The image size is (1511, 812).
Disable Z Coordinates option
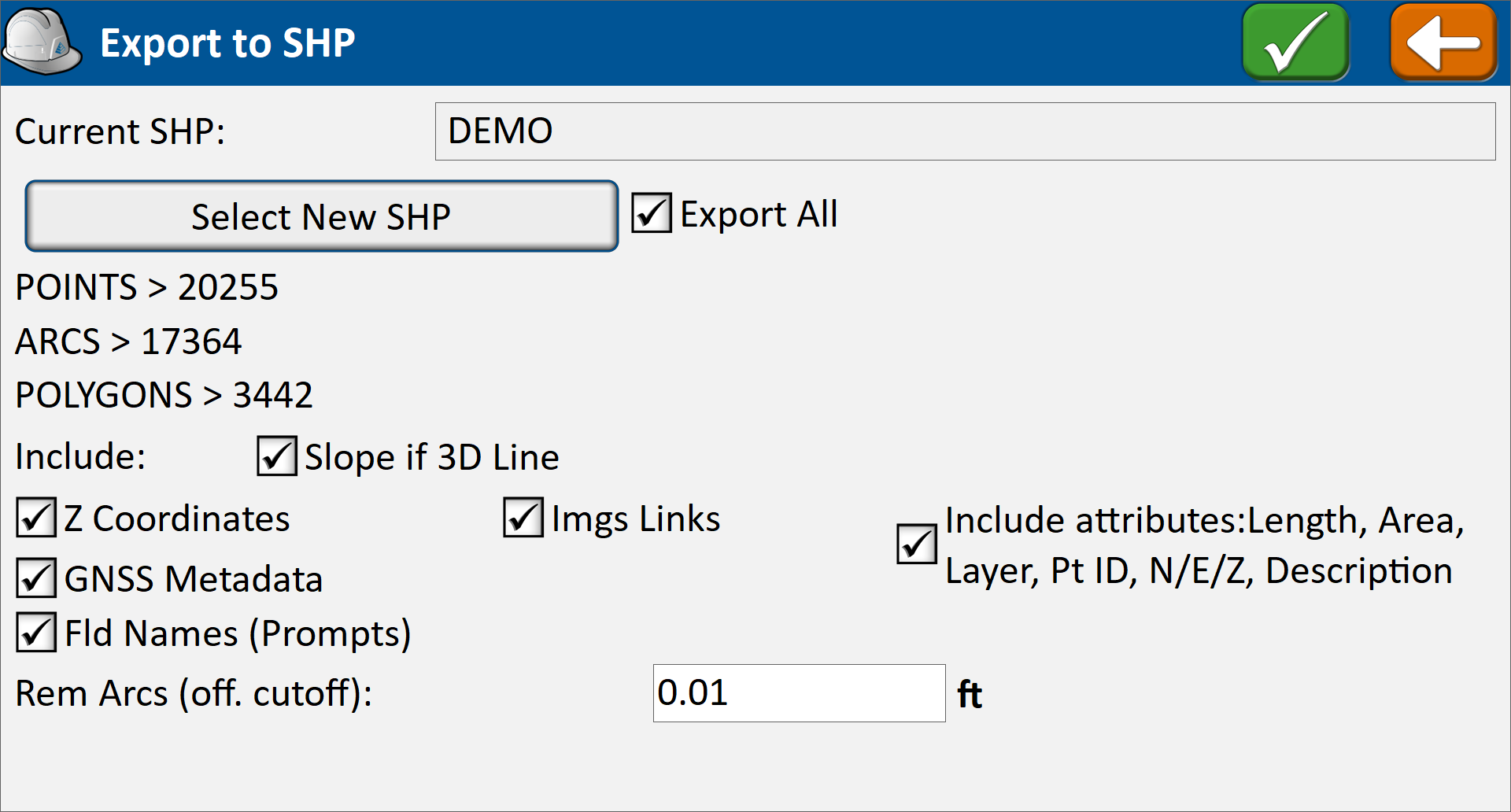click(36, 518)
